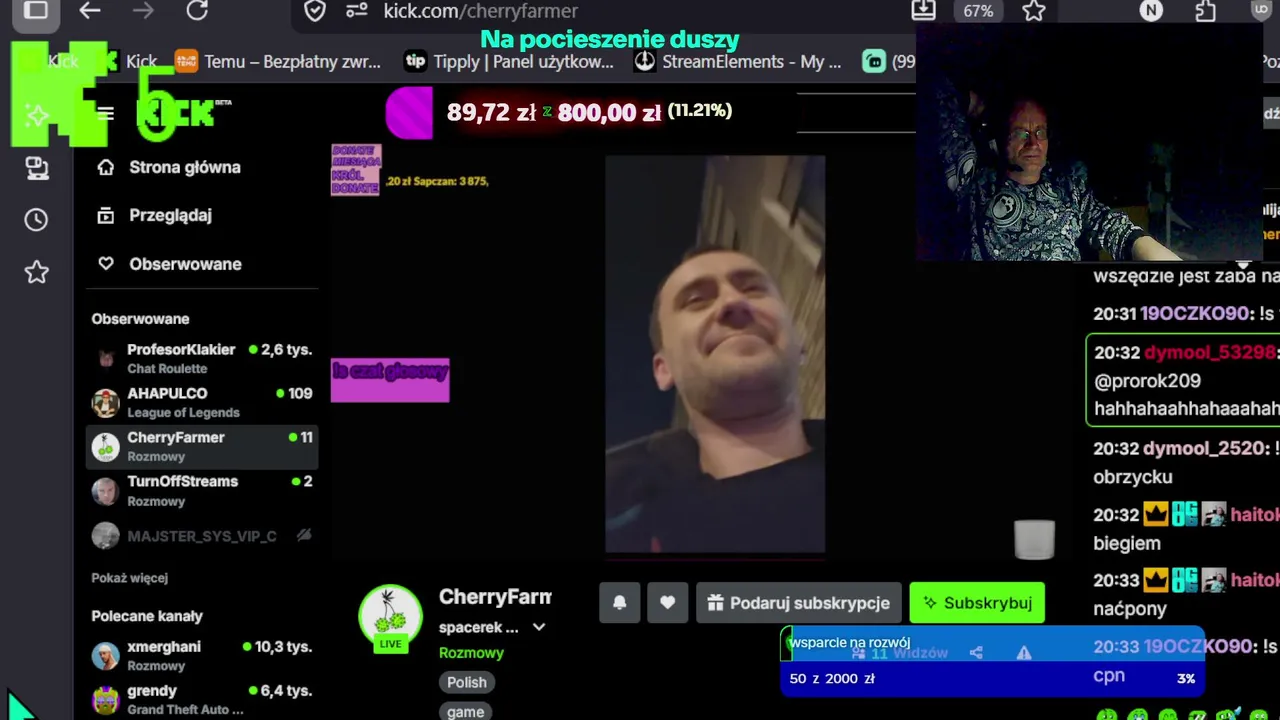The image size is (1280, 720).
Task: Open site permissions icon in address bar
Action: pos(356,11)
